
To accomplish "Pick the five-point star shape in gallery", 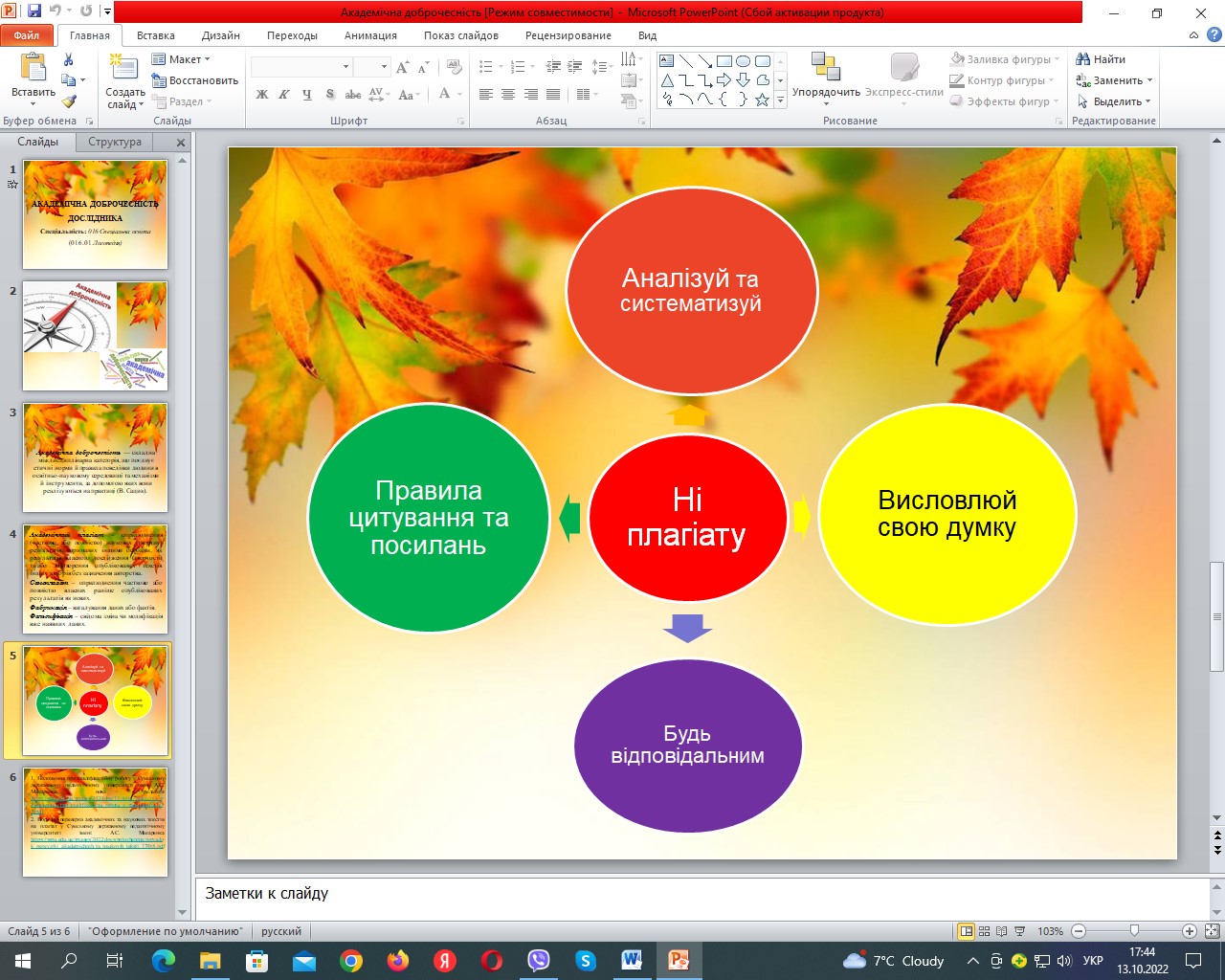I will (x=762, y=100).
